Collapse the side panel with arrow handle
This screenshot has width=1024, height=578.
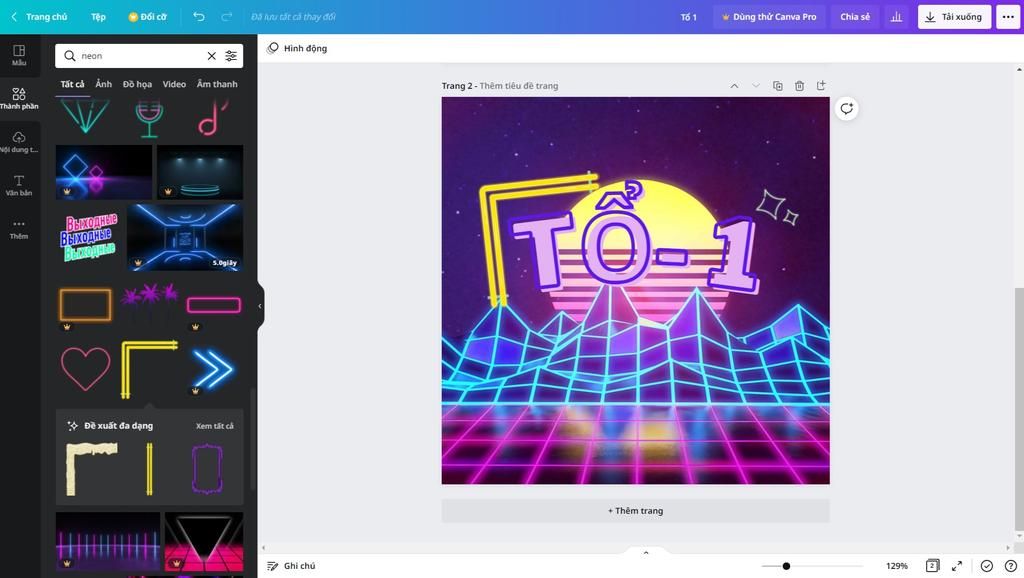pyautogui.click(x=260, y=306)
